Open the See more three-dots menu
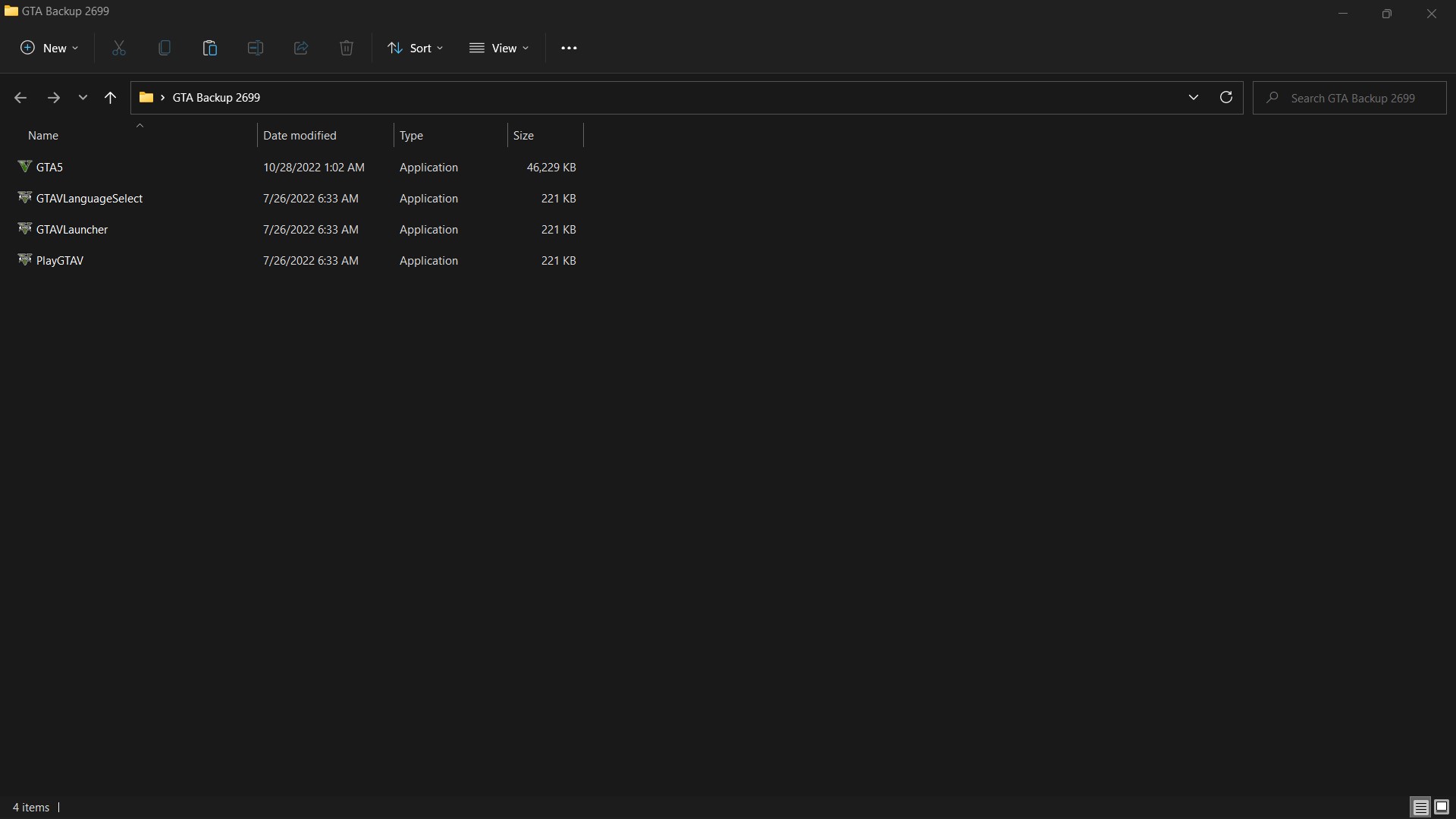Viewport: 1456px width, 819px height. pos(569,48)
